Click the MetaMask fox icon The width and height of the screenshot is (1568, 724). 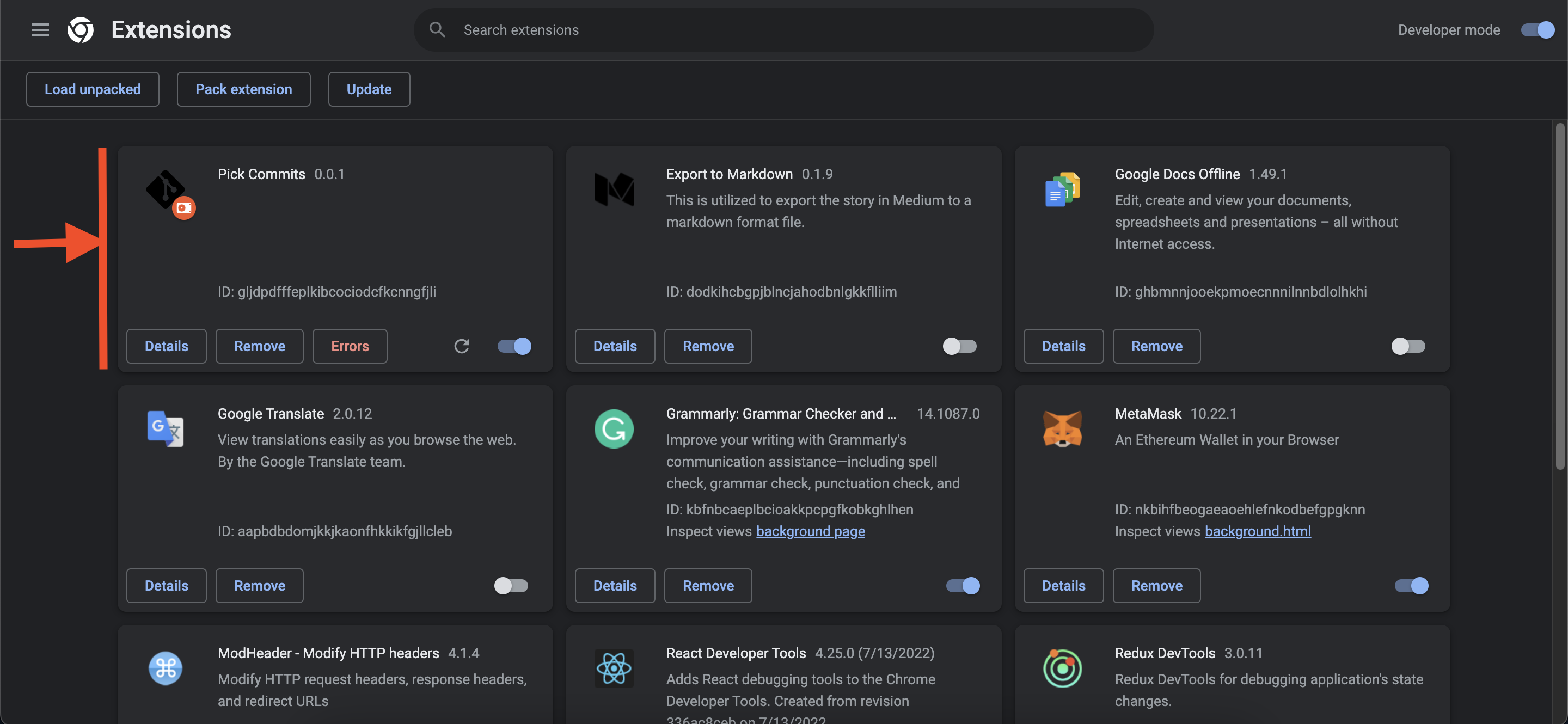coord(1062,428)
